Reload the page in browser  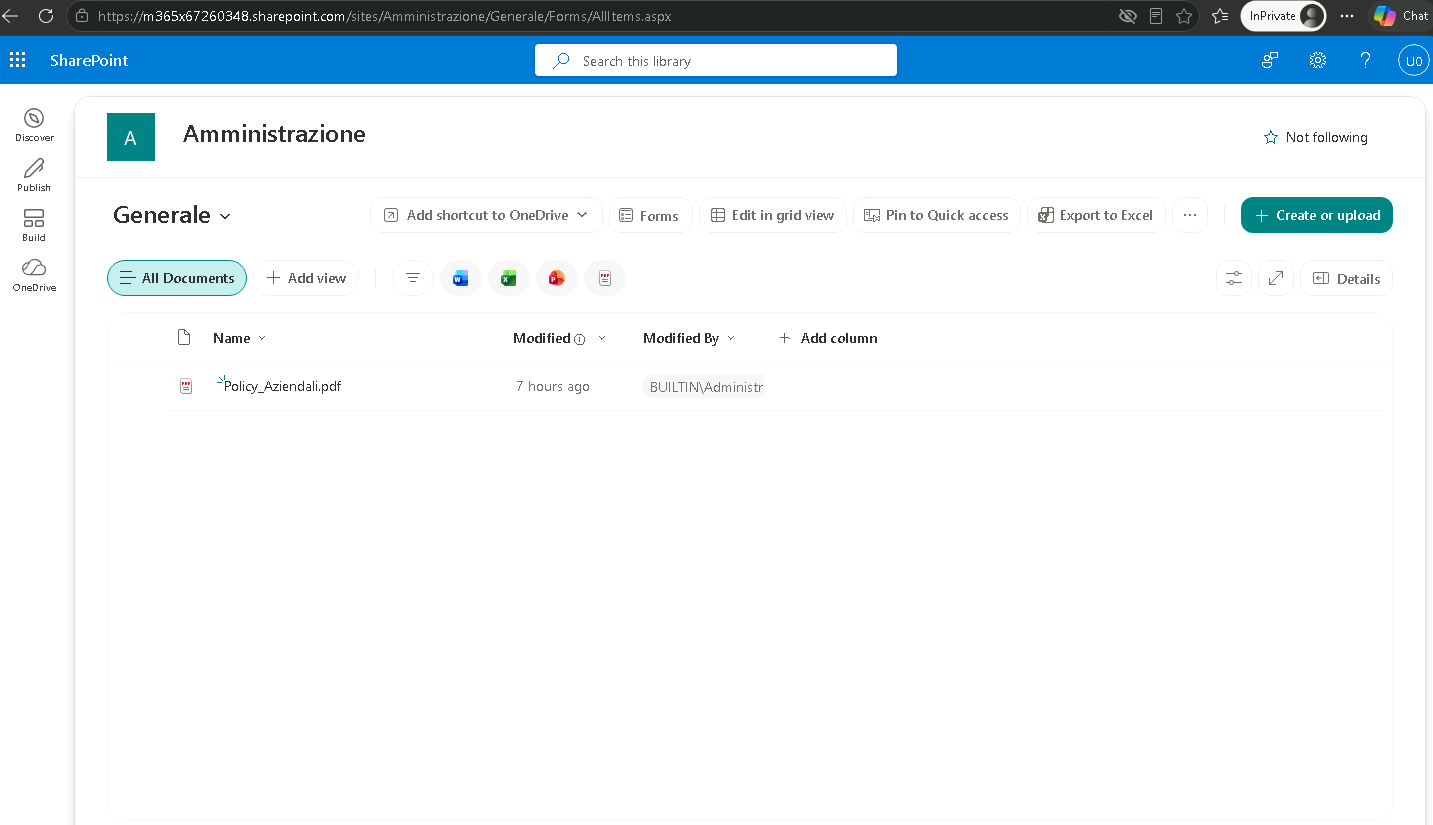point(45,16)
